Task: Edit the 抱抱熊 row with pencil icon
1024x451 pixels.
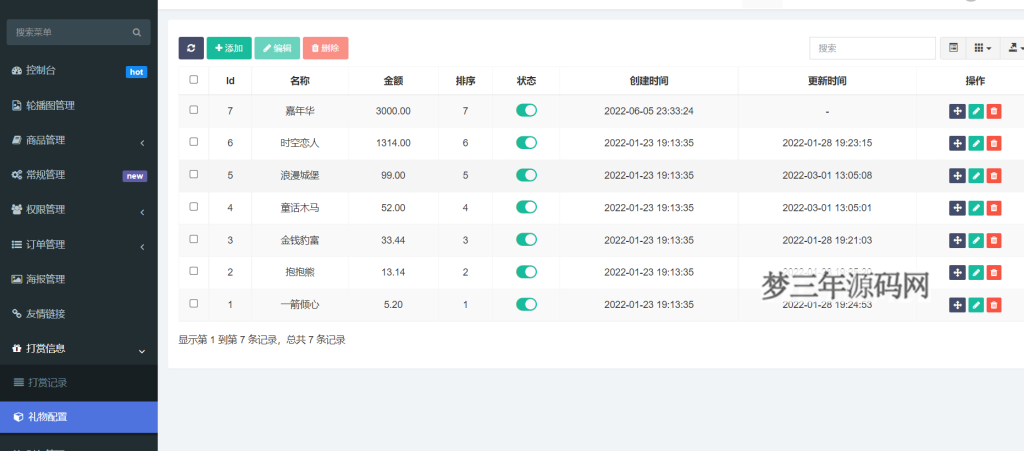Action: tap(976, 272)
